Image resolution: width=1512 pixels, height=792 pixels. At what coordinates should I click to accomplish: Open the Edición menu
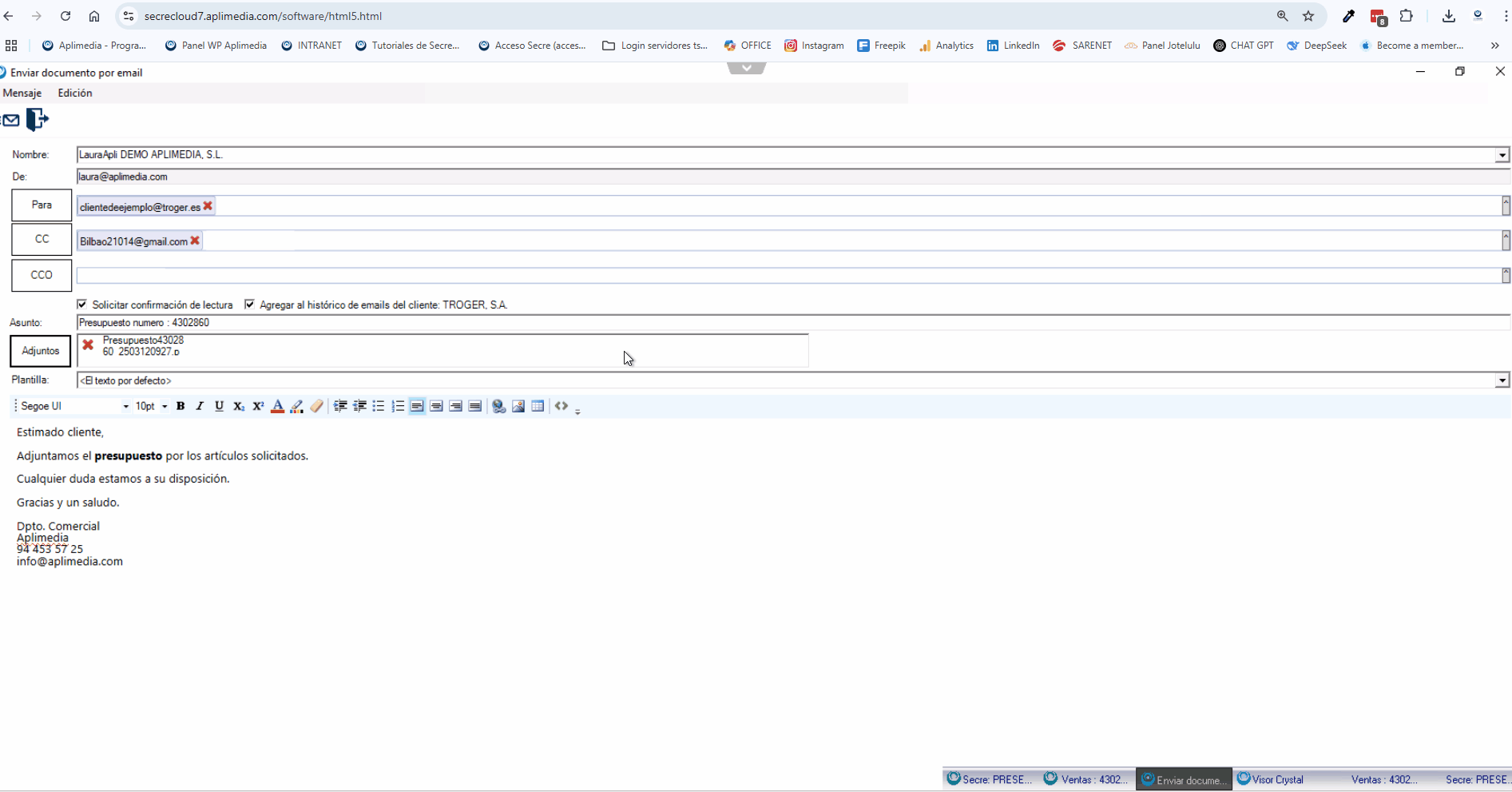pos(75,93)
